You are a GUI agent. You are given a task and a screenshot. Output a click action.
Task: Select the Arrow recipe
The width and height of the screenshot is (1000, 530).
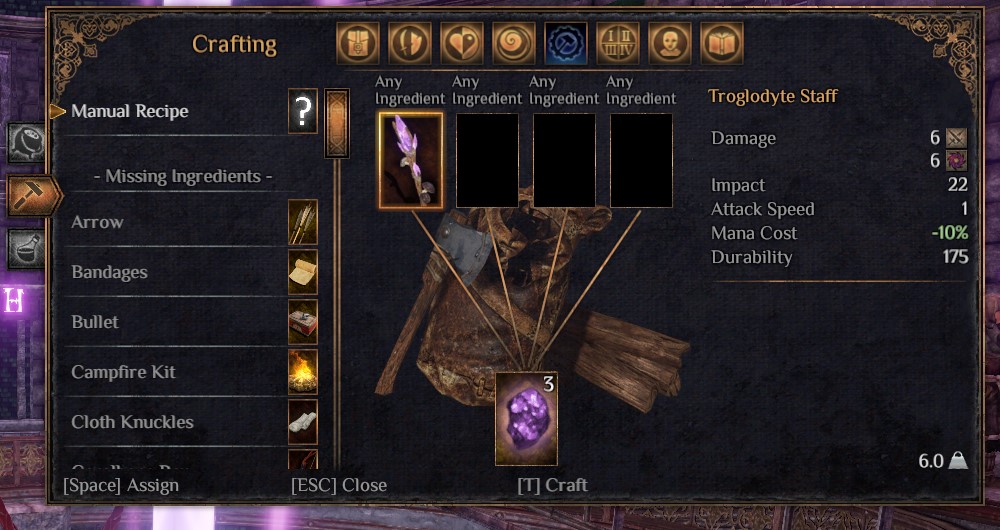click(190, 222)
